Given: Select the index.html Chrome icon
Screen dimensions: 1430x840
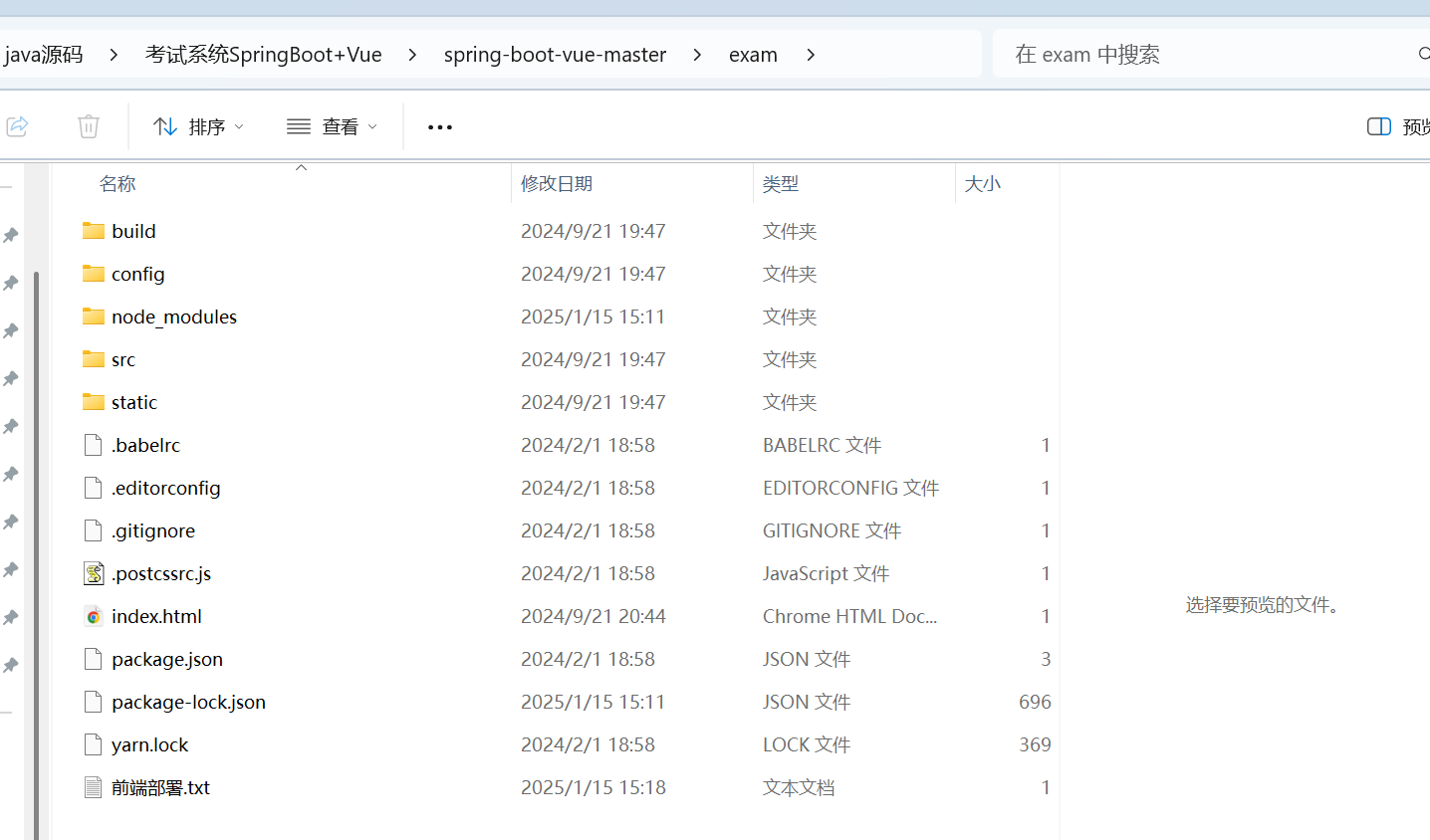Looking at the screenshot, I should [x=94, y=616].
